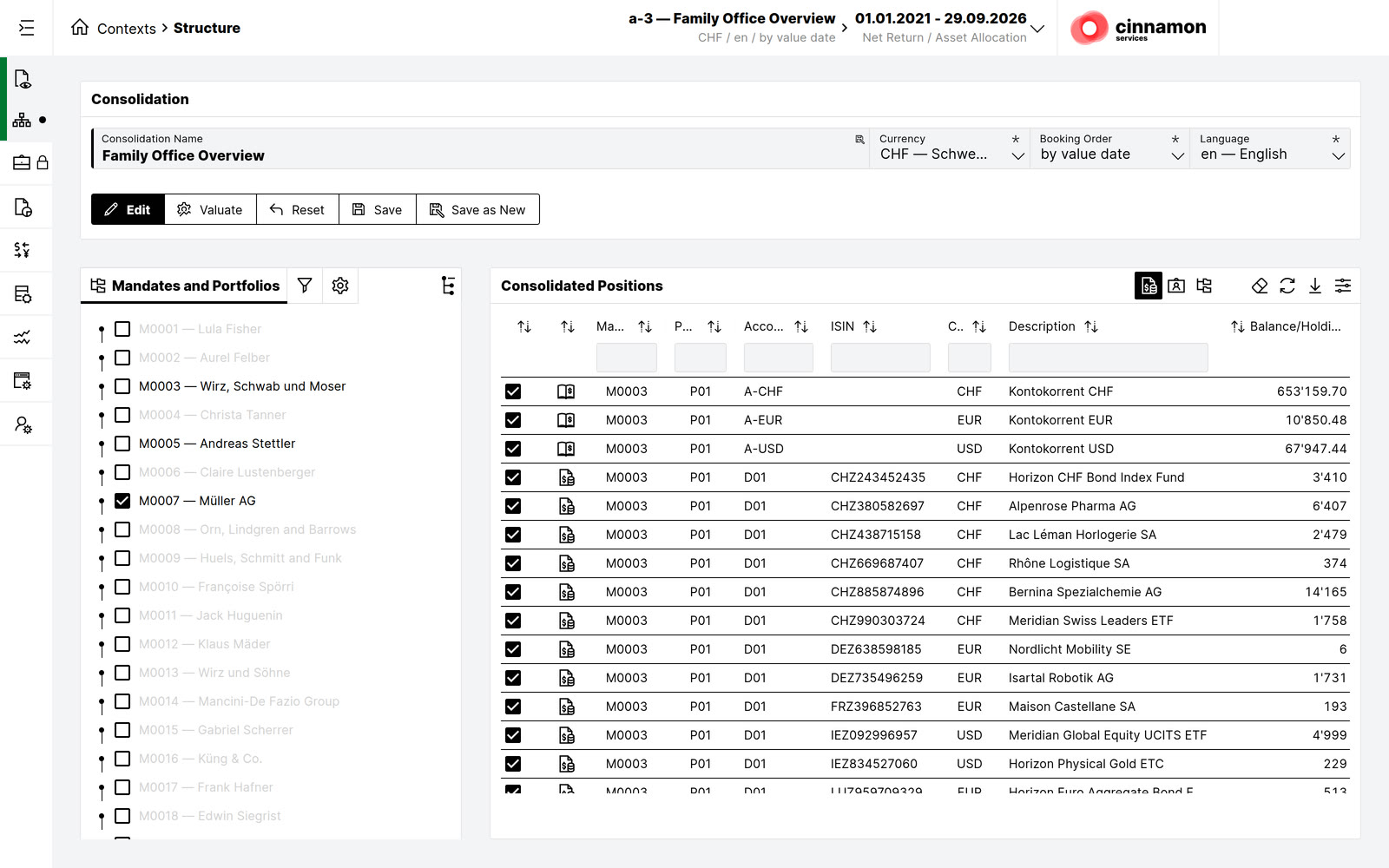
Task: Open mandates settings gear tab
Action: point(340,286)
